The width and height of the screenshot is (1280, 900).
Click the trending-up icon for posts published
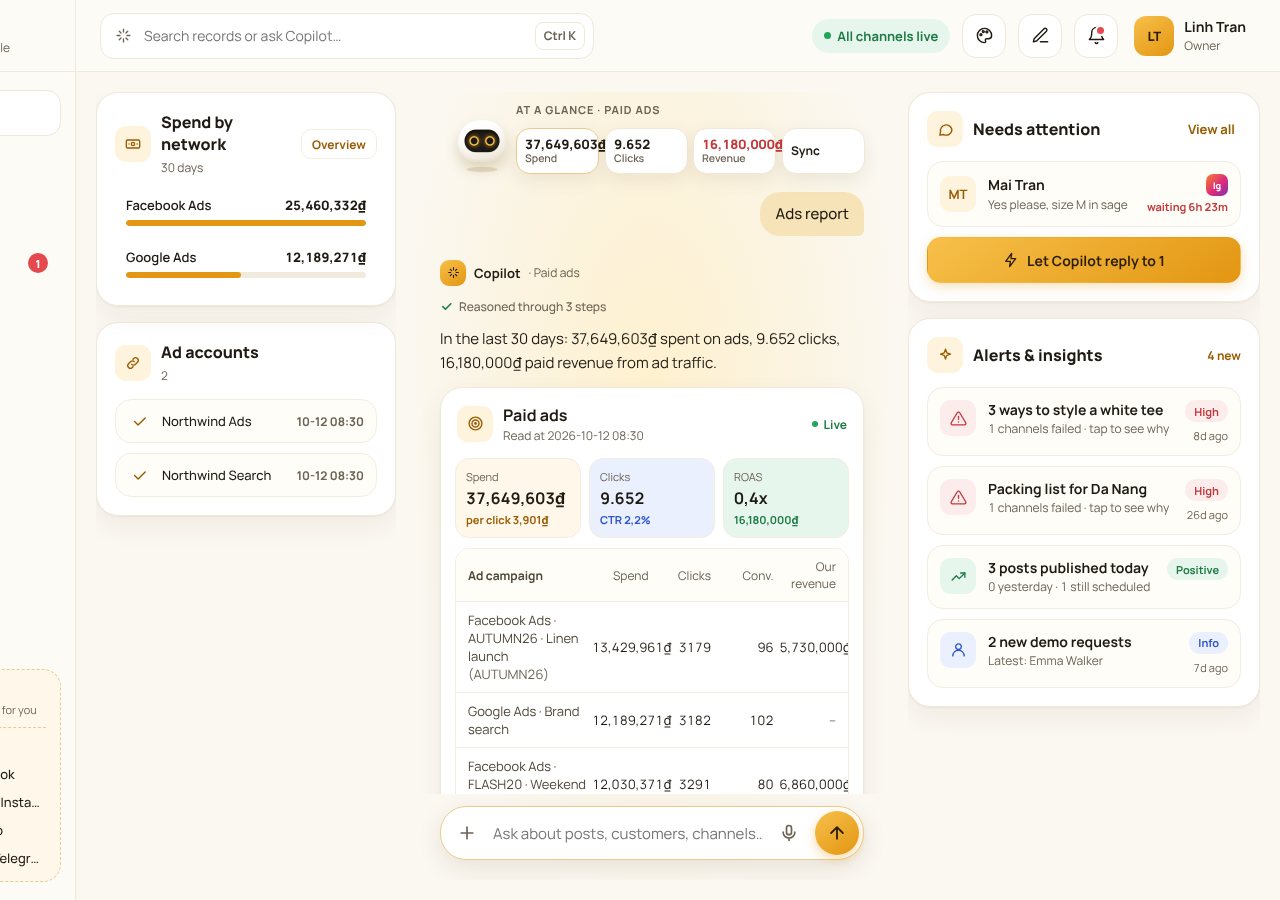point(958,577)
